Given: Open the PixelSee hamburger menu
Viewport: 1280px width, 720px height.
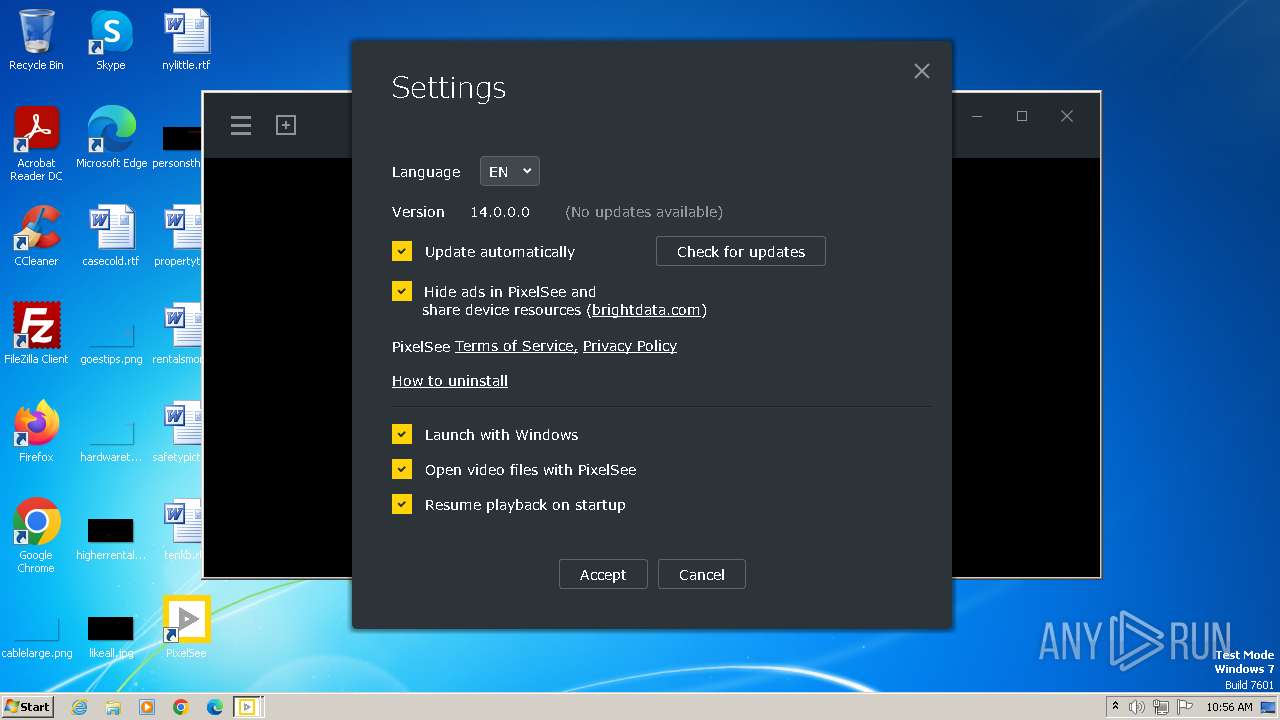Looking at the screenshot, I should tap(241, 125).
